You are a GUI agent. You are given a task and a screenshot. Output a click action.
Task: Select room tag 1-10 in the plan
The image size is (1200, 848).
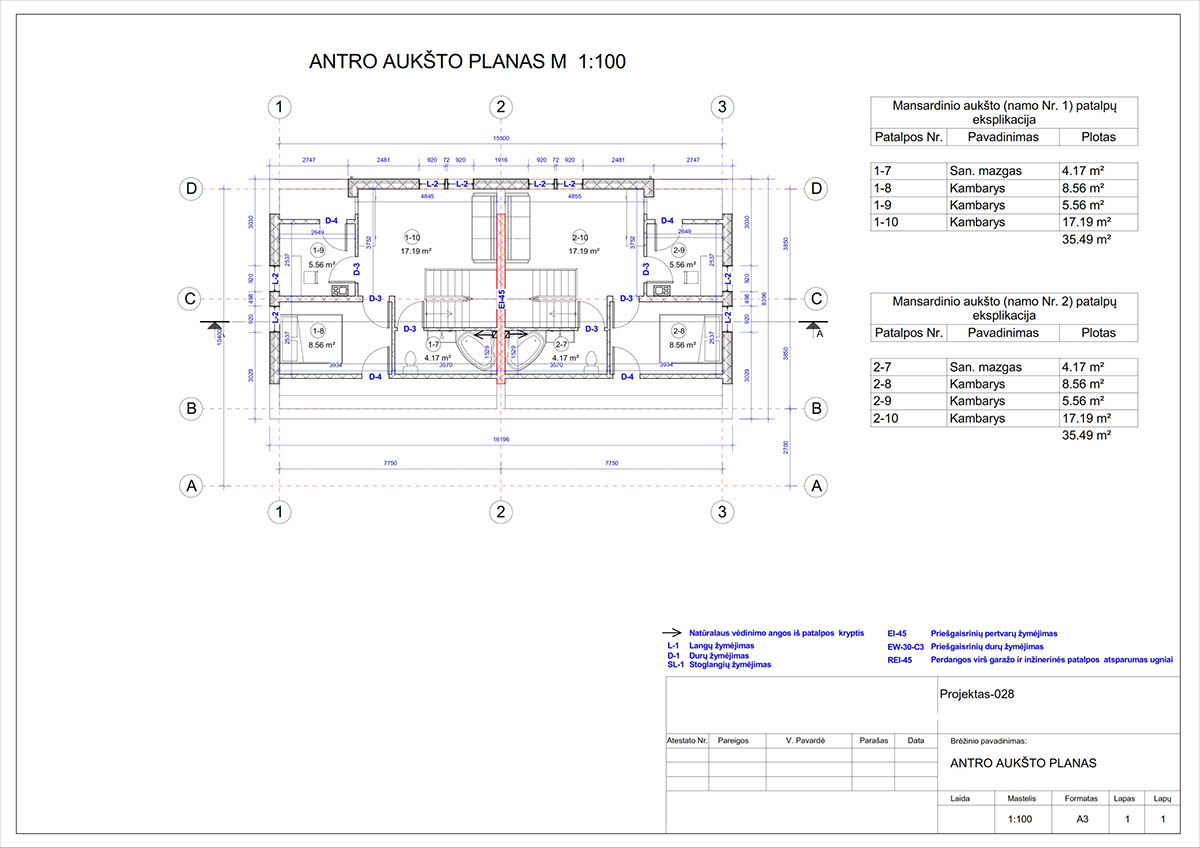[413, 237]
